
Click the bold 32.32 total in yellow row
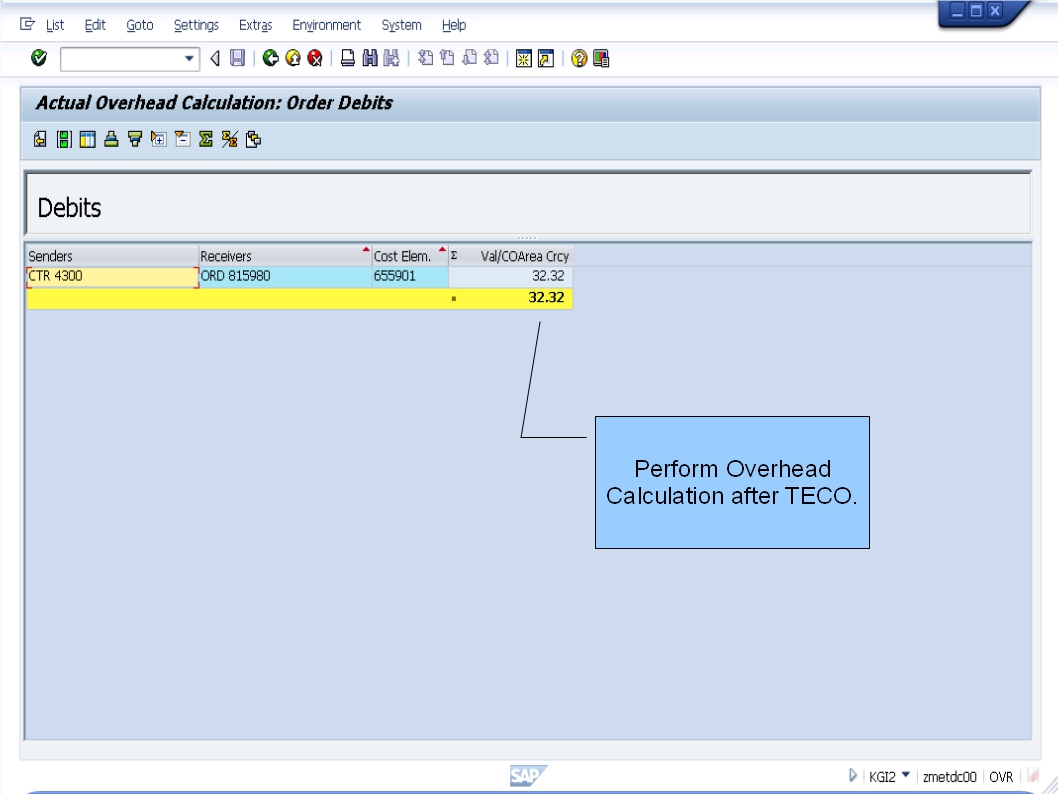click(x=546, y=297)
